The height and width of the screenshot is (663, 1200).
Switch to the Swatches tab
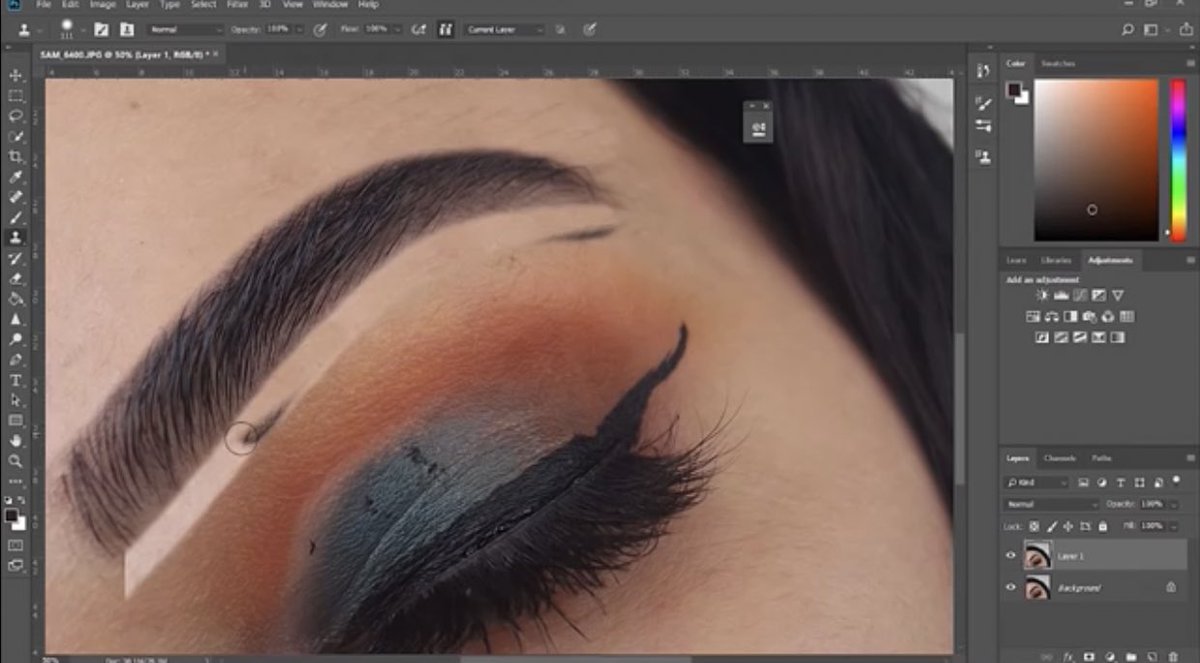1057,63
